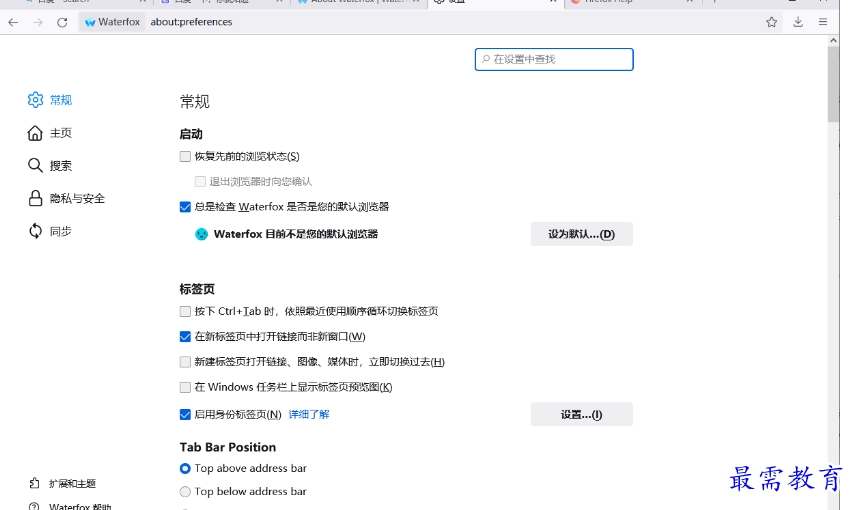Click the scrollbar up arrow
This screenshot has width=851, height=510.
click(833, 40)
